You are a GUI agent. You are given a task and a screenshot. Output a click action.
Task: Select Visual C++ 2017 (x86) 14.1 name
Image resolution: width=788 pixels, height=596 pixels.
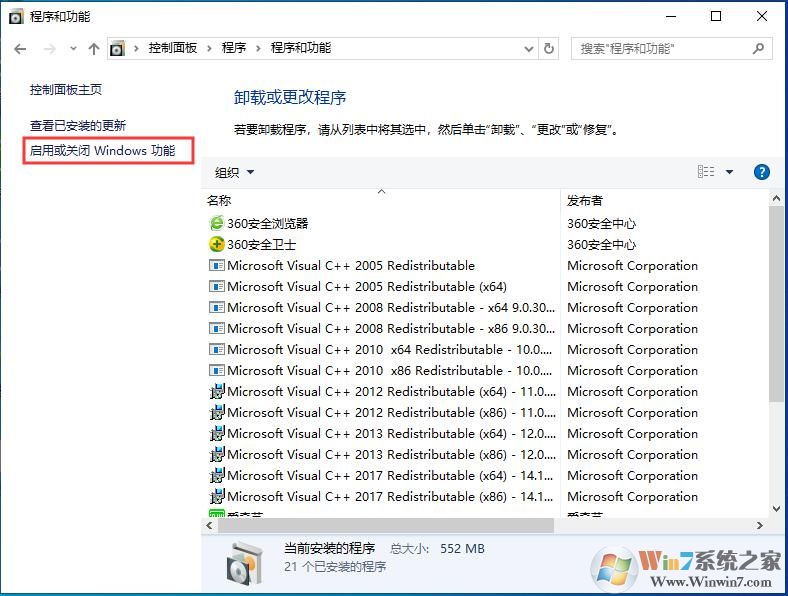[390, 496]
